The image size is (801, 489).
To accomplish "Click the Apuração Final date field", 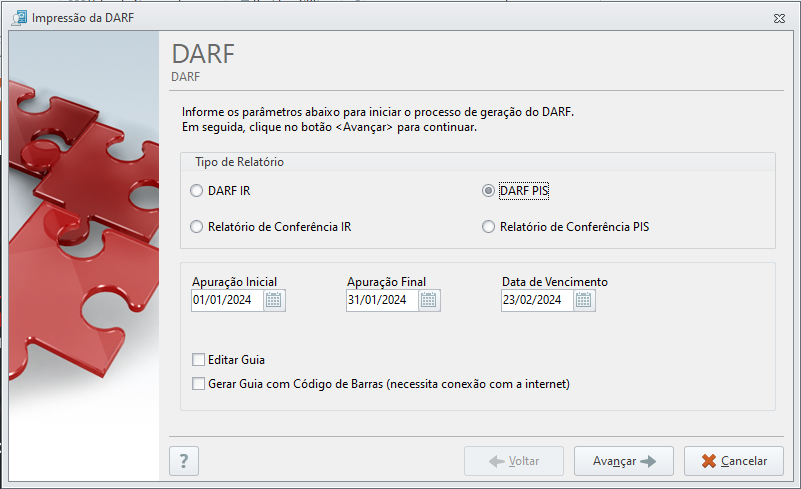I will (x=382, y=300).
